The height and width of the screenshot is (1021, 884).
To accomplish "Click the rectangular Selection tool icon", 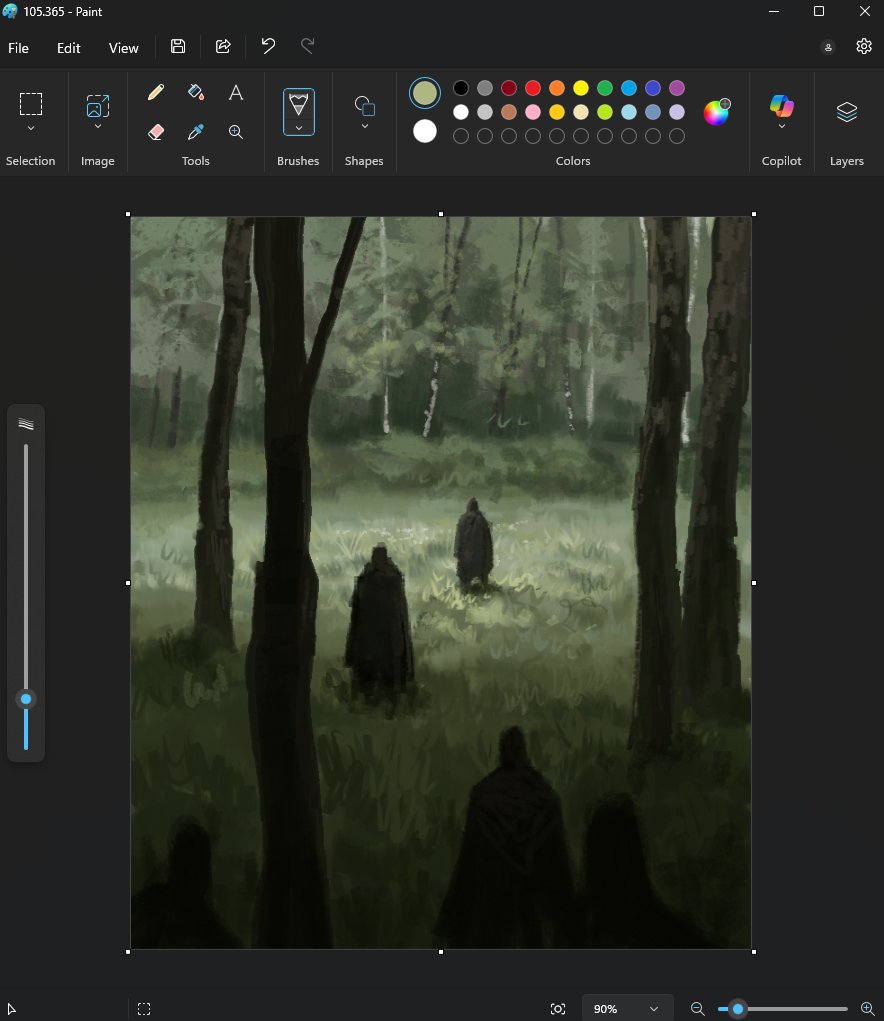I will [31, 104].
